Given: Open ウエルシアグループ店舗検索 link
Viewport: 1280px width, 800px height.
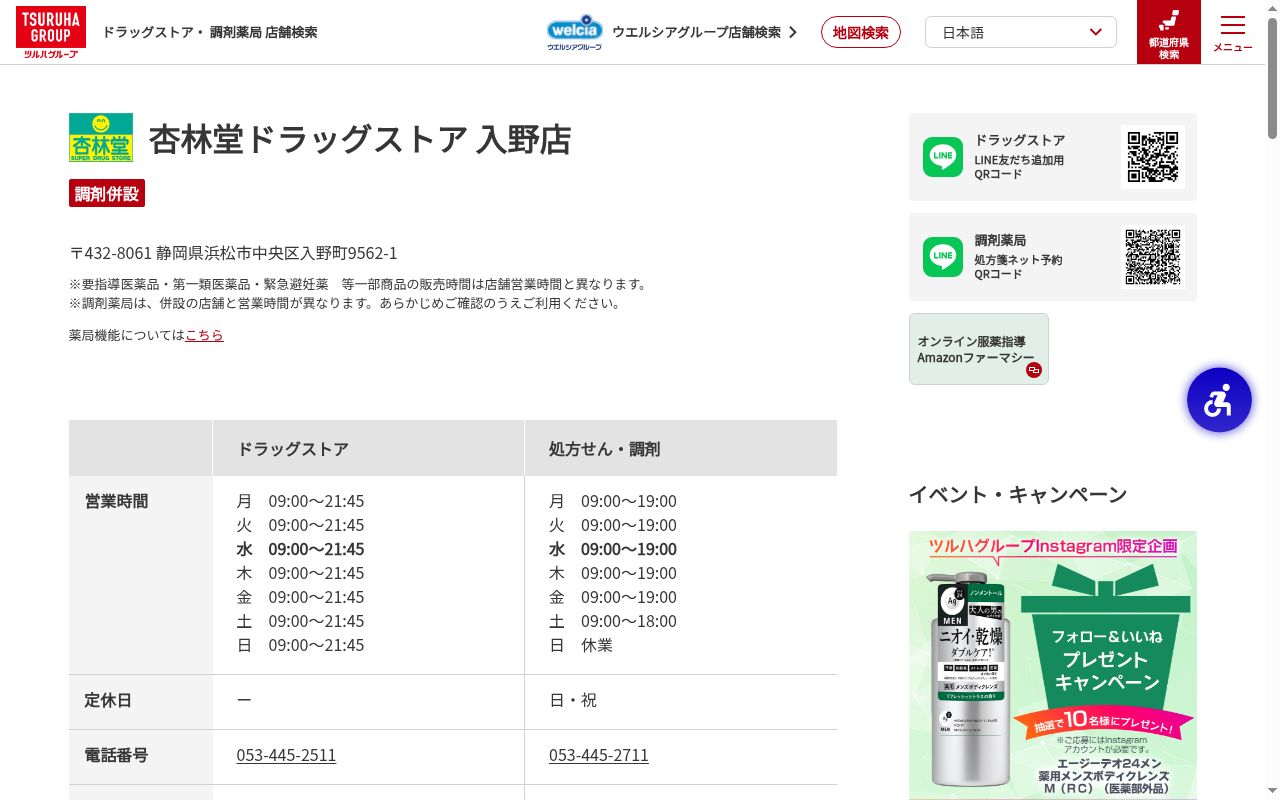Looking at the screenshot, I should tap(704, 32).
